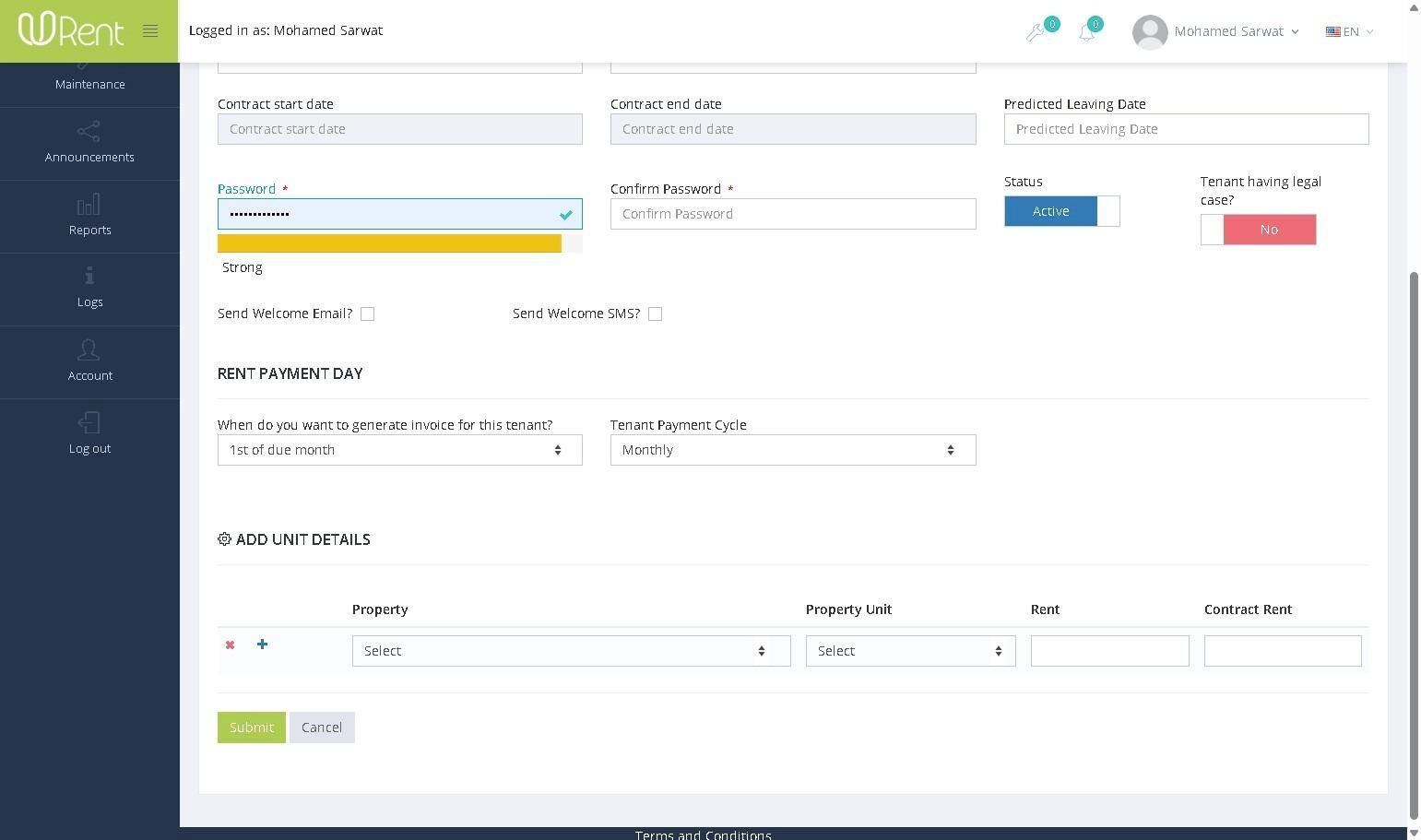This screenshot has width=1421, height=840.
Task: Click the RENT PAYMENT DAY heading
Action: click(290, 373)
